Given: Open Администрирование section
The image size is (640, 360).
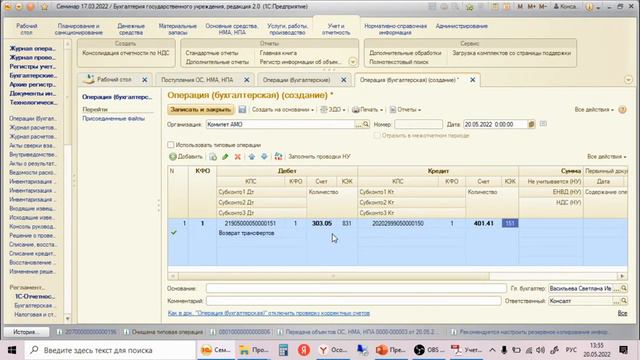Looking at the screenshot, I should [462, 26].
